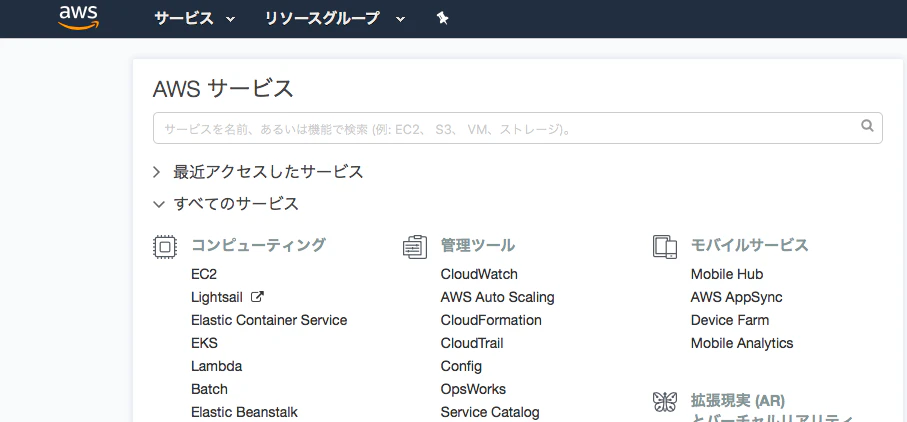Open EC2 service
The image size is (907, 422).
[x=204, y=274]
